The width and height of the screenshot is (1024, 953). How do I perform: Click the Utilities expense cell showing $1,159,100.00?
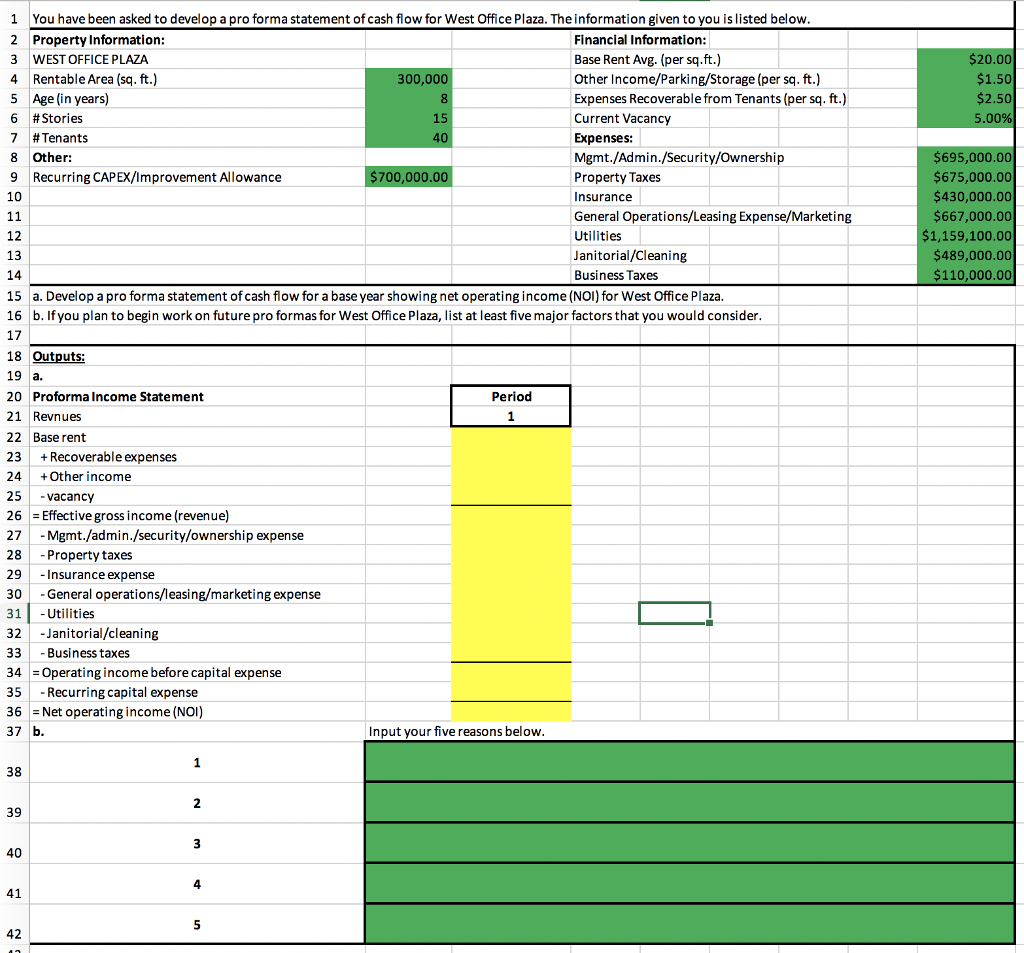pyautogui.click(x=965, y=236)
